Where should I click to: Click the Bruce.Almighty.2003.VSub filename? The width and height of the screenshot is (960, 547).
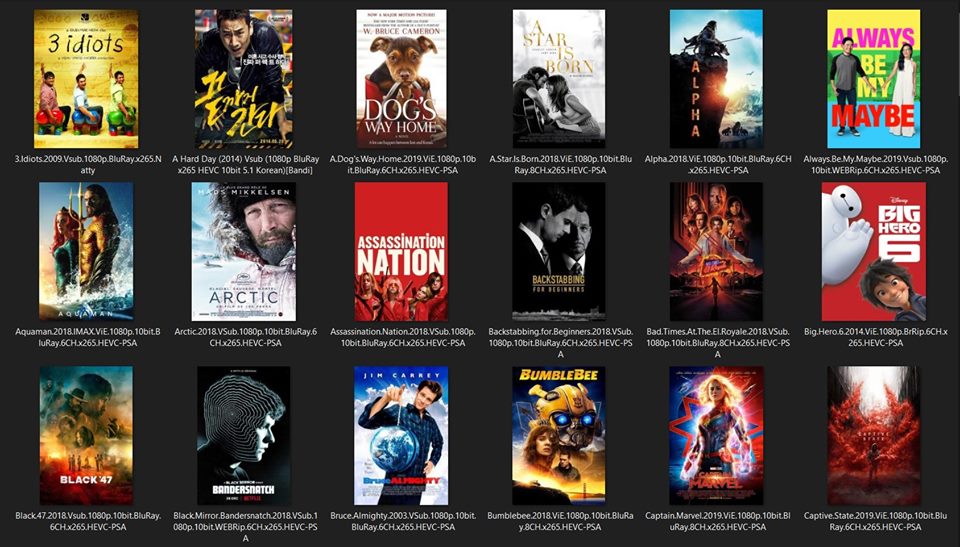(x=402, y=521)
